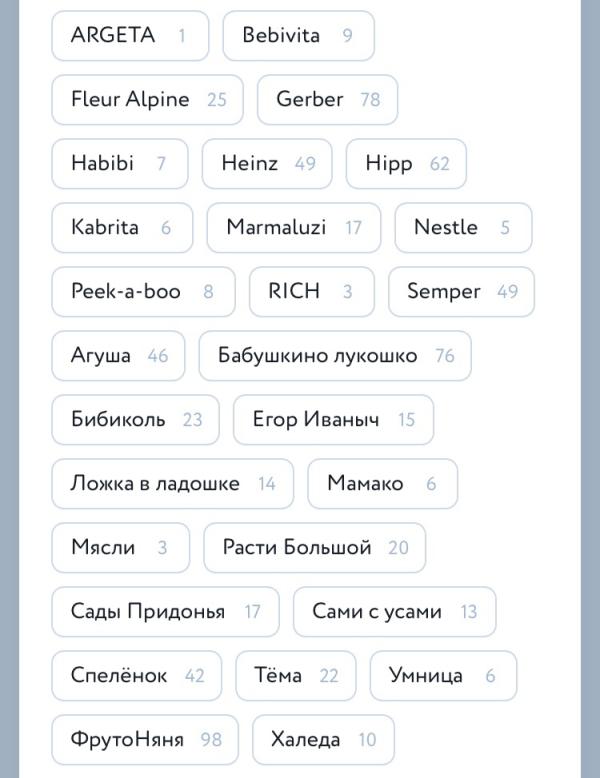Screen dimensions: 600x778
Task: Choose the Semper brand tag
Action: [462, 292]
